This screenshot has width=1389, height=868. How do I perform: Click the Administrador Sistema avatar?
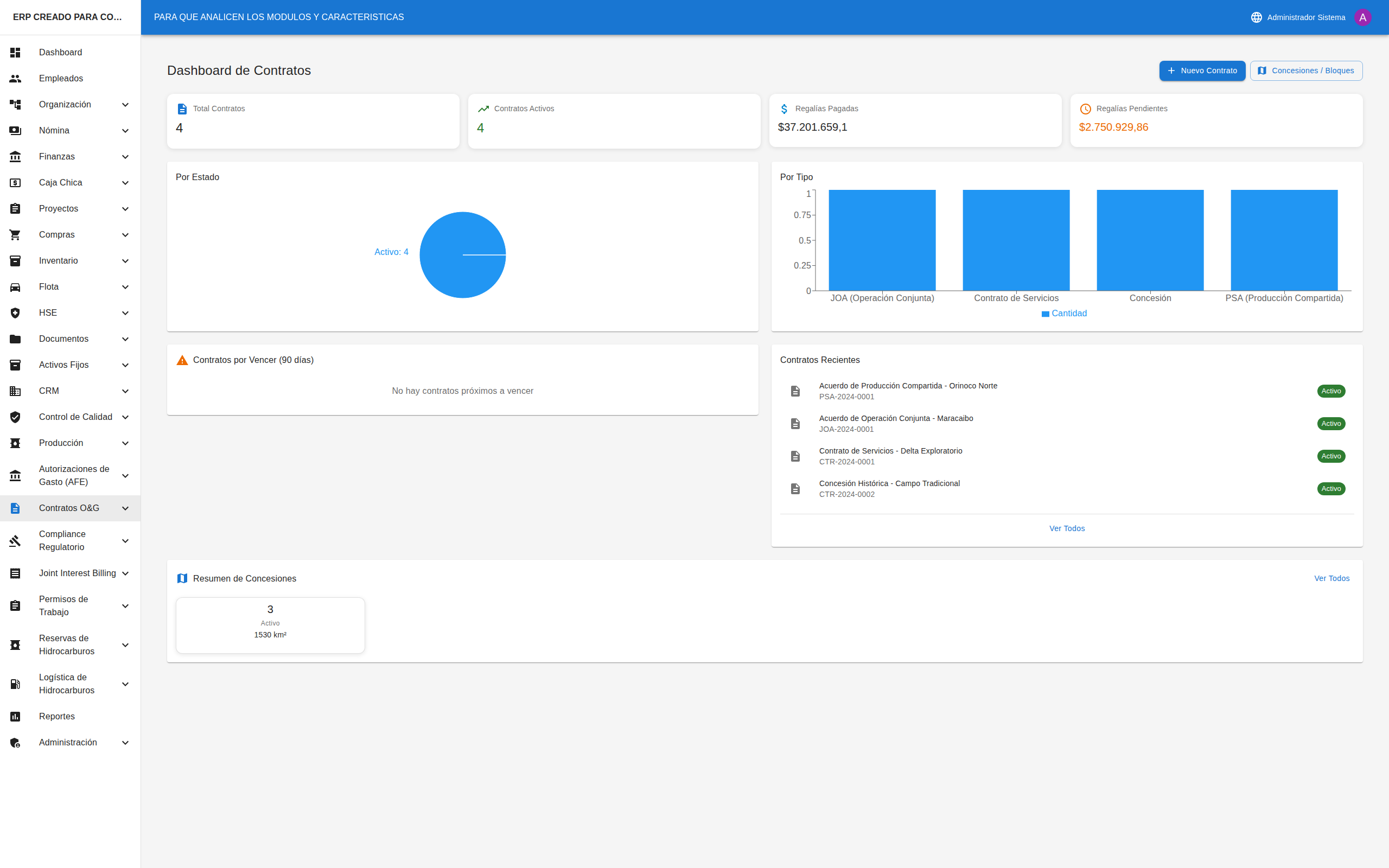[1363, 17]
